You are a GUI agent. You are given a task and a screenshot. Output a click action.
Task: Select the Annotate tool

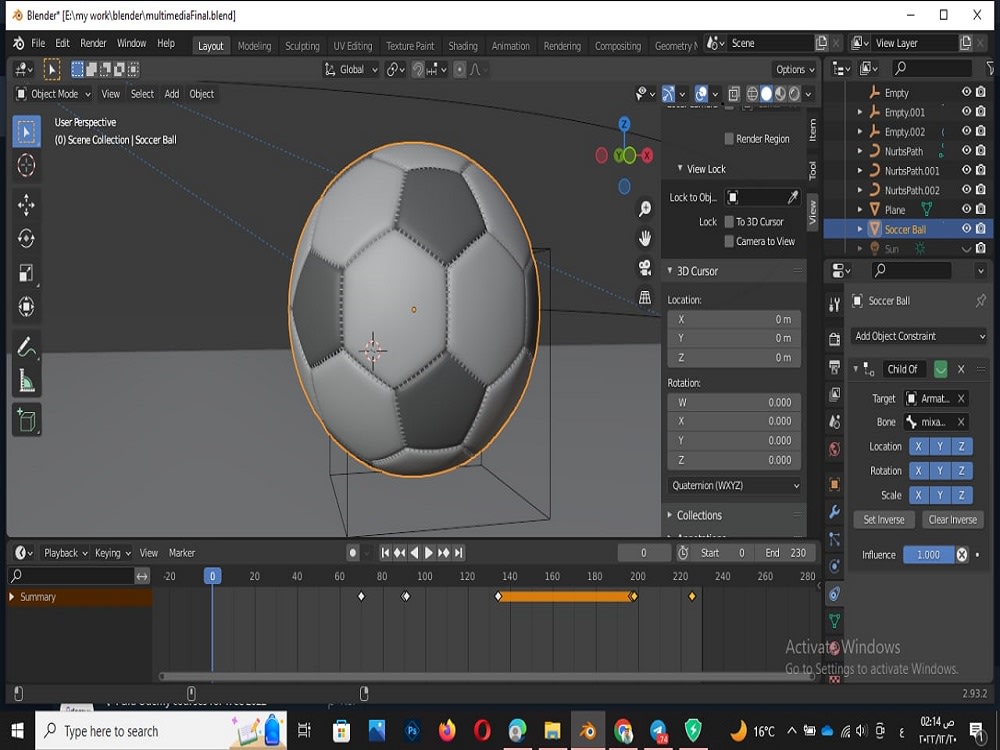tap(25, 347)
